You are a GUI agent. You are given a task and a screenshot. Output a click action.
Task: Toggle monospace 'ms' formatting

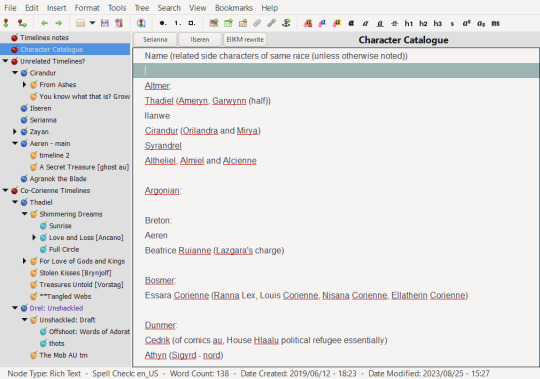click(x=496, y=23)
